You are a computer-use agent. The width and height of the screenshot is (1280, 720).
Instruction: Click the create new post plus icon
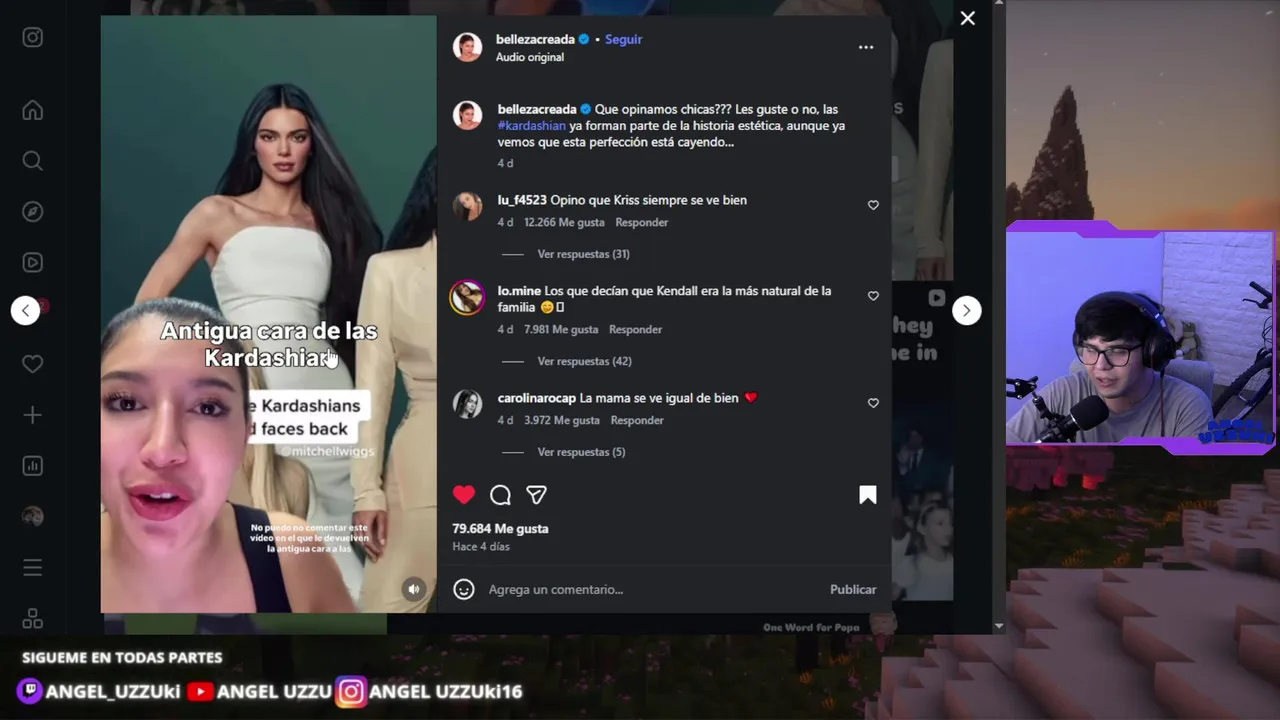[33, 415]
